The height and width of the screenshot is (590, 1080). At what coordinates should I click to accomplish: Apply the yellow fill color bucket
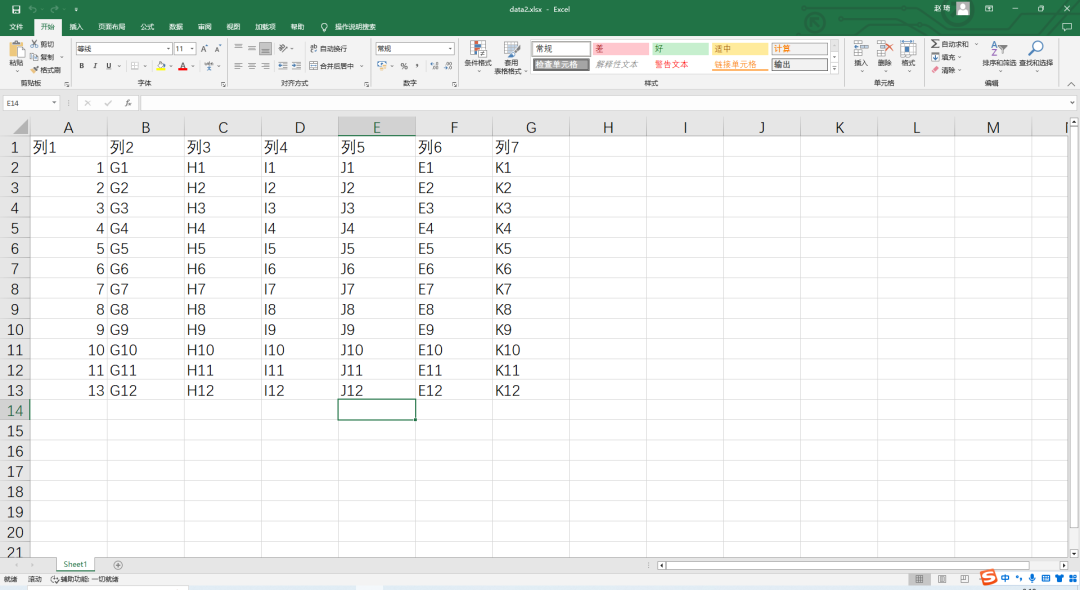coord(160,66)
